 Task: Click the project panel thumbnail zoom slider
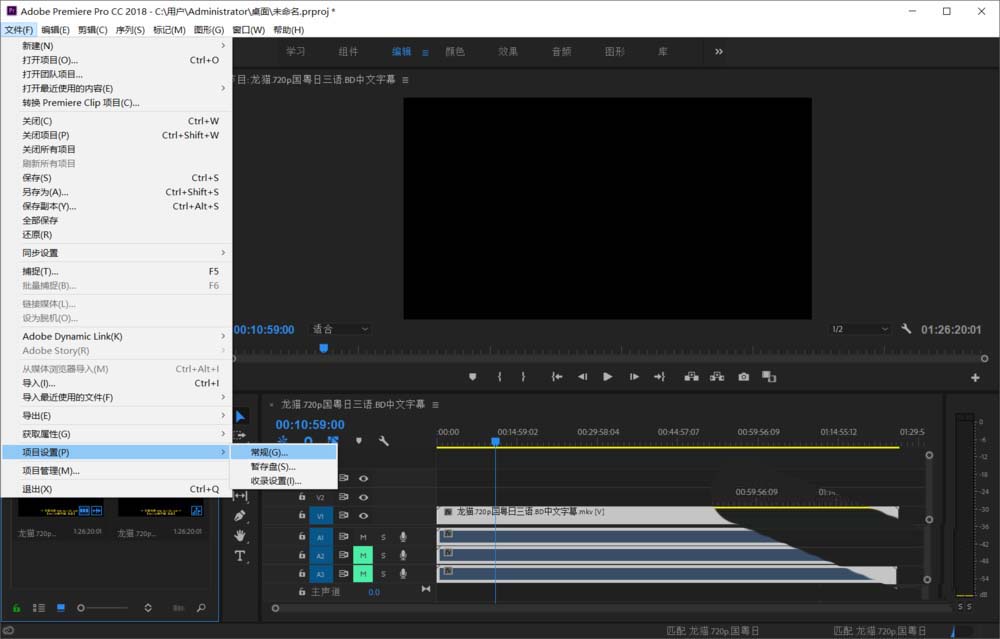click(x=82, y=607)
